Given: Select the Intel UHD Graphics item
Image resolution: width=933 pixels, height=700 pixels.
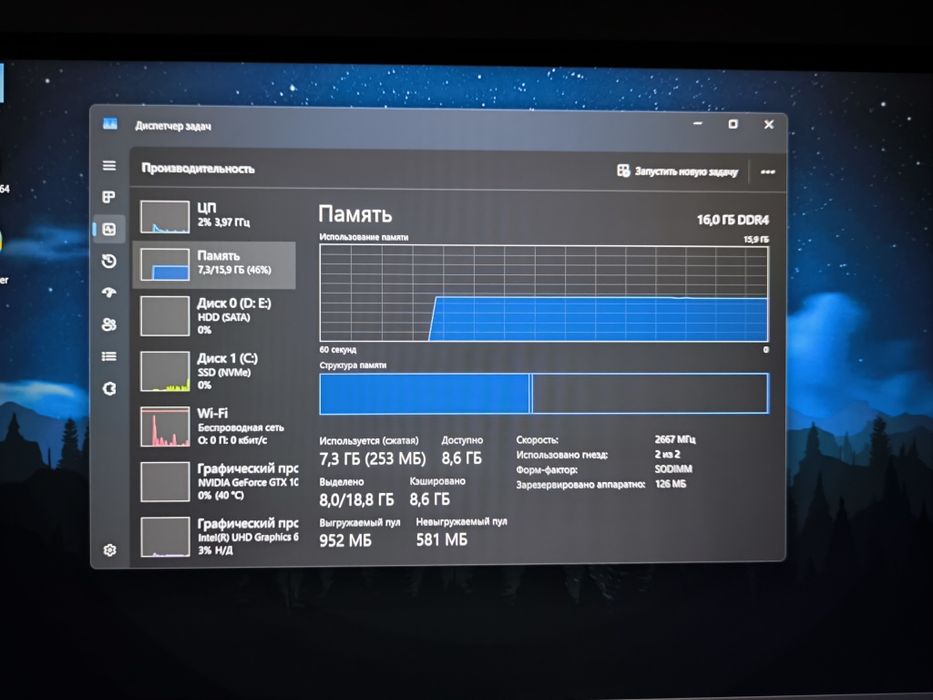Looking at the screenshot, I should tap(215, 536).
